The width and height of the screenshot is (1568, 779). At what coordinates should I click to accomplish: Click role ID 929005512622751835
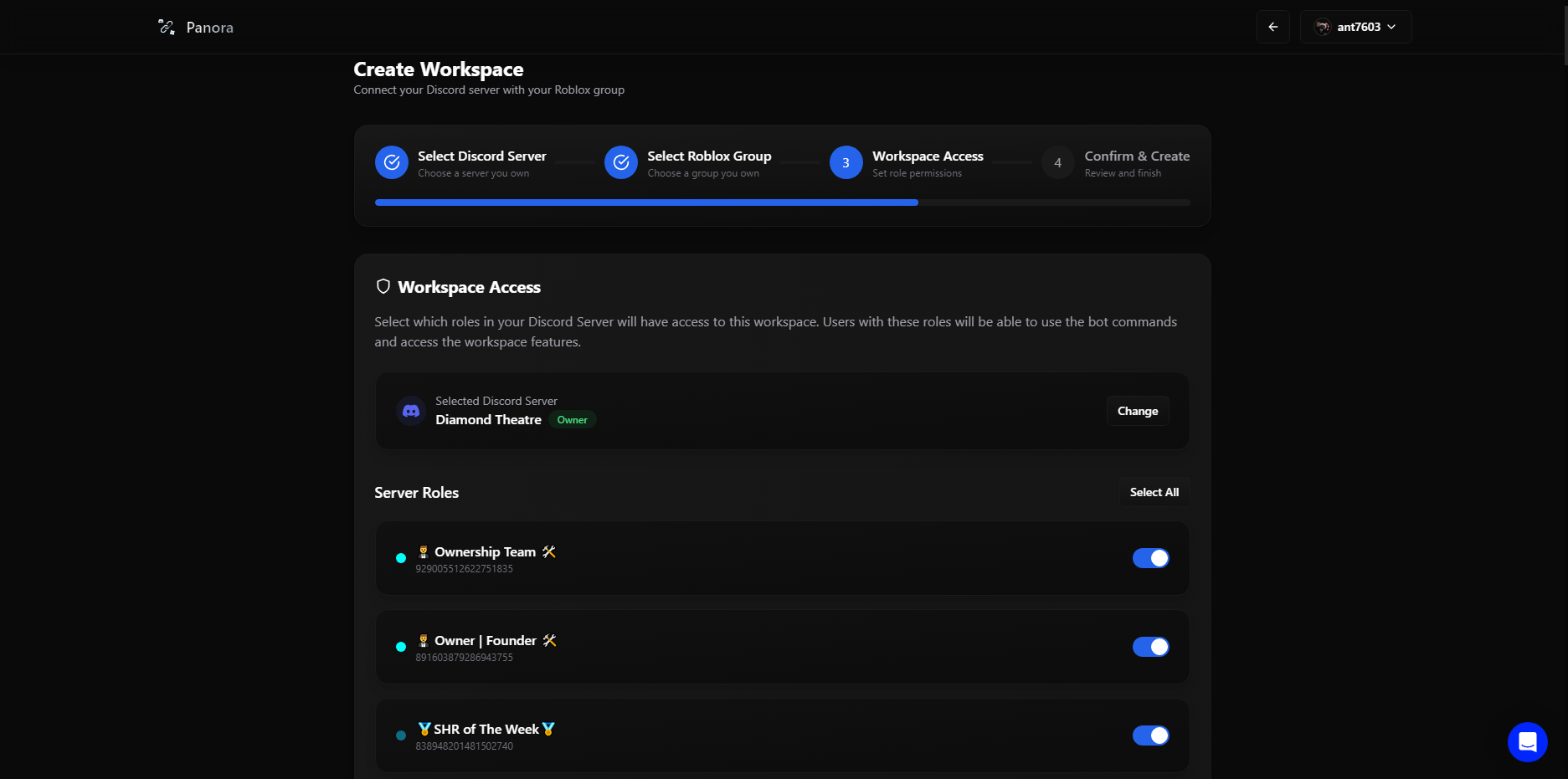click(464, 569)
